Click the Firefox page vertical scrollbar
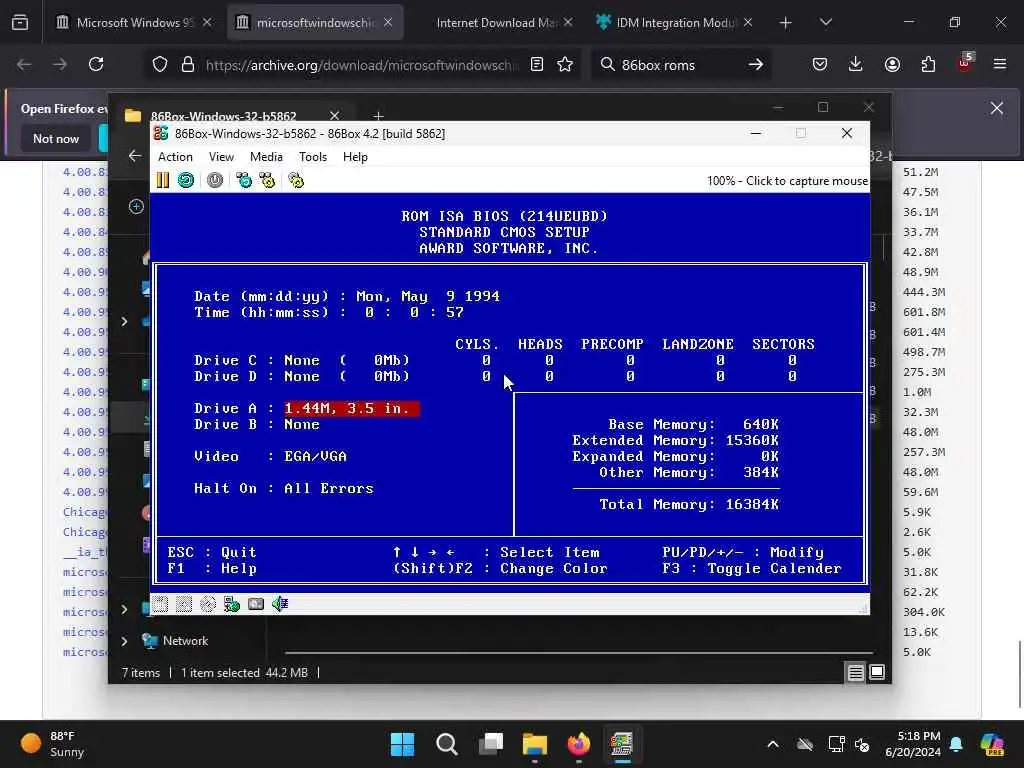1024x768 pixels. click(x=1019, y=673)
